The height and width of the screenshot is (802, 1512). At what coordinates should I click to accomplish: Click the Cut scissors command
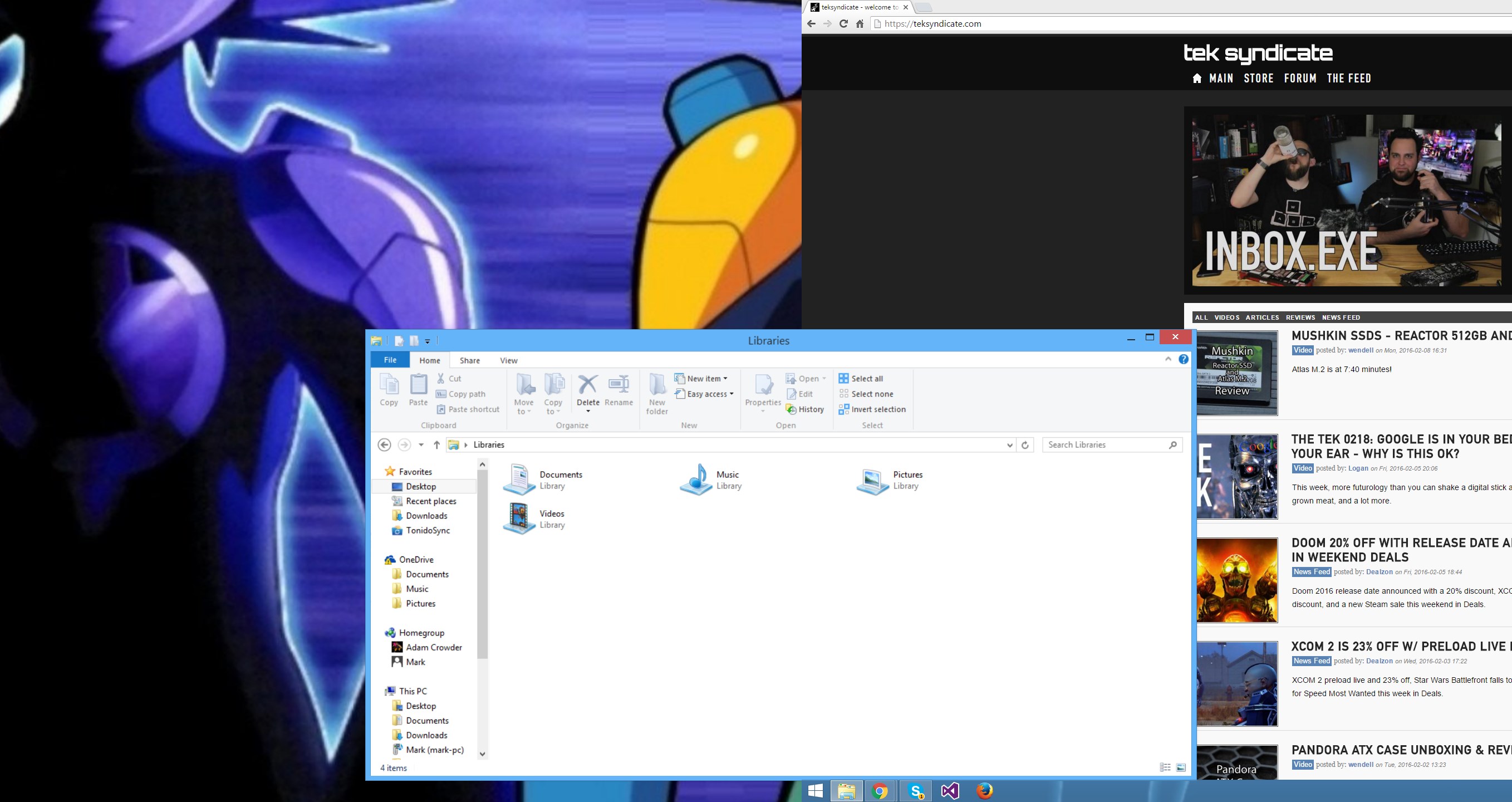tap(449, 379)
